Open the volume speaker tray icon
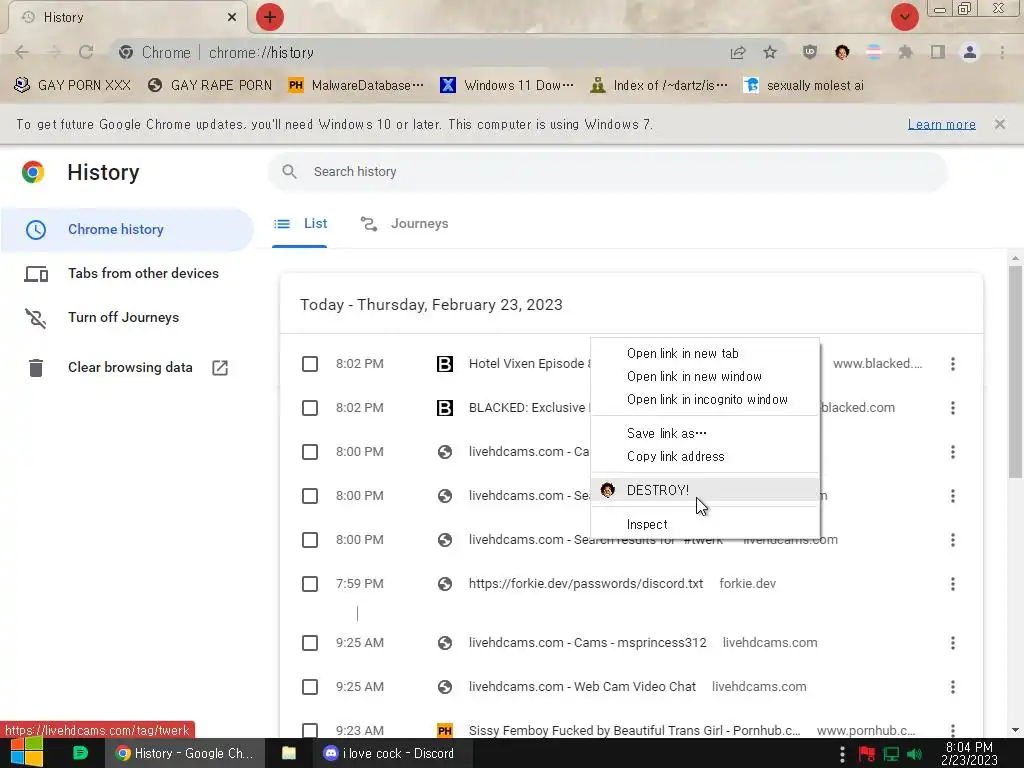 point(914,754)
